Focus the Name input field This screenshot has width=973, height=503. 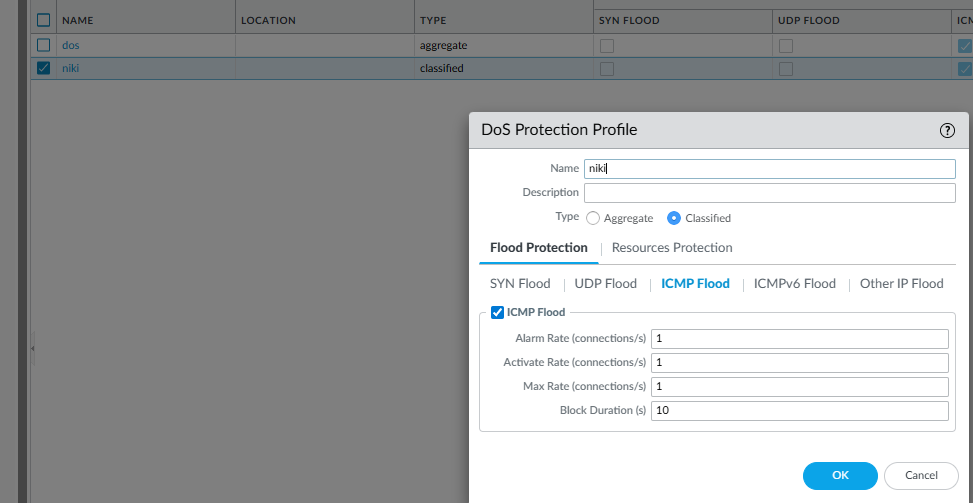coord(769,169)
